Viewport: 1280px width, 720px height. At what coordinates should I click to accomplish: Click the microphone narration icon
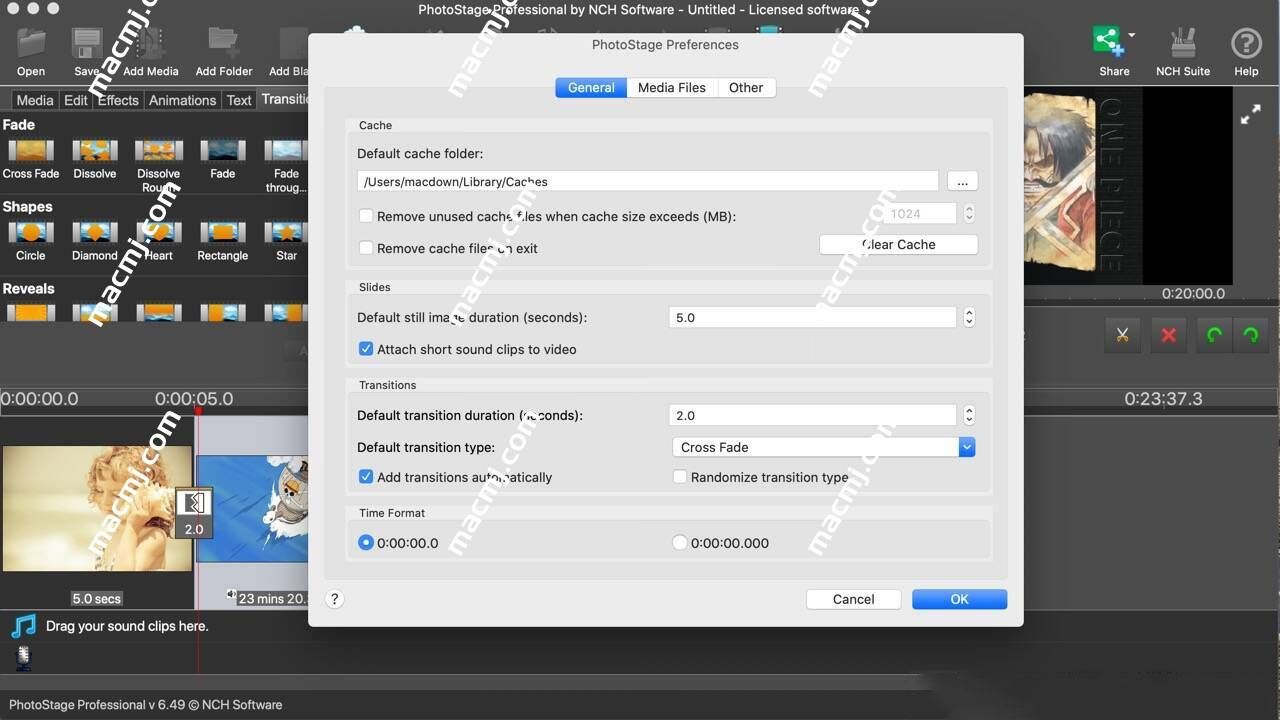click(x=23, y=657)
